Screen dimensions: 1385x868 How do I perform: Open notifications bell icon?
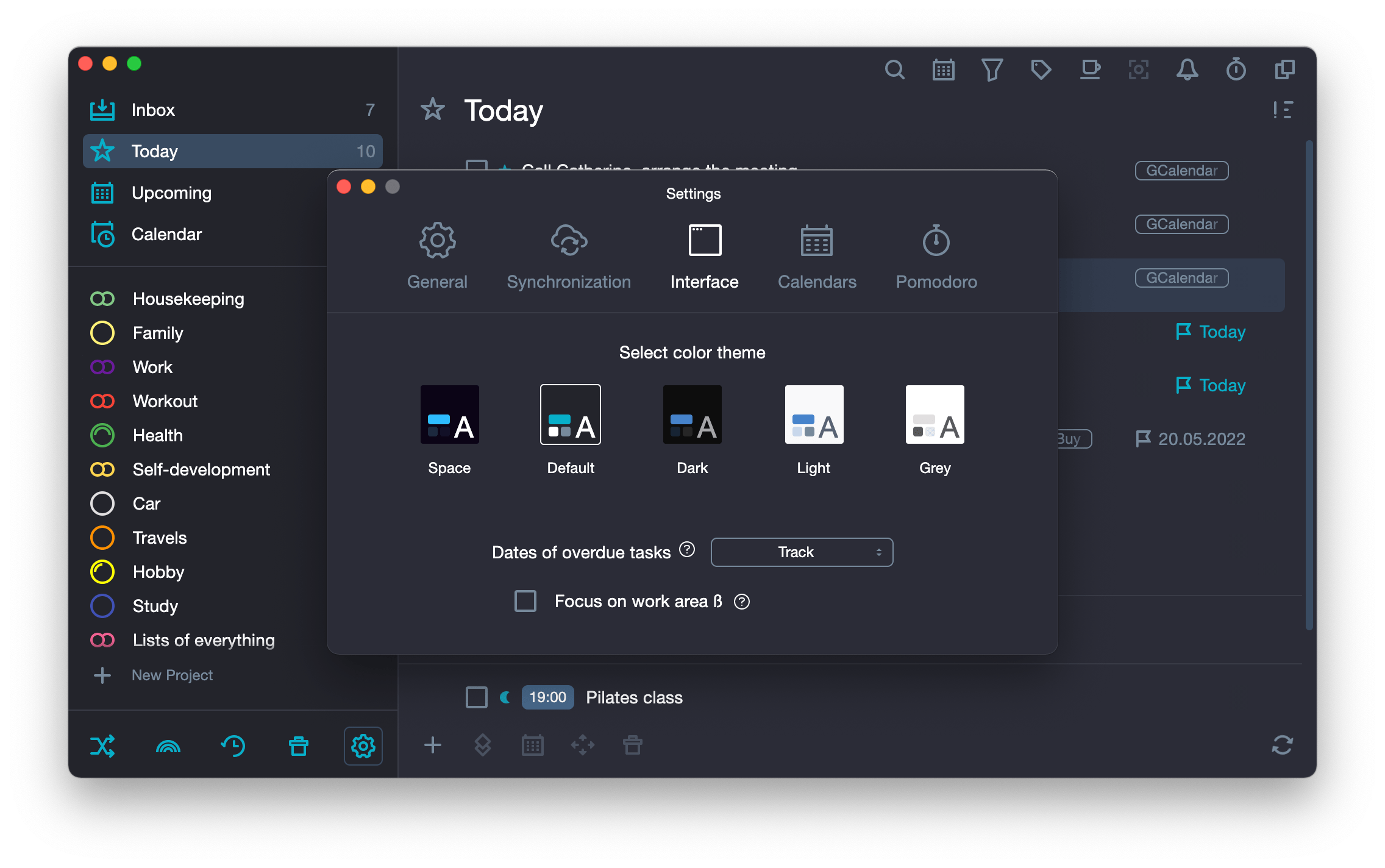pyautogui.click(x=1187, y=70)
